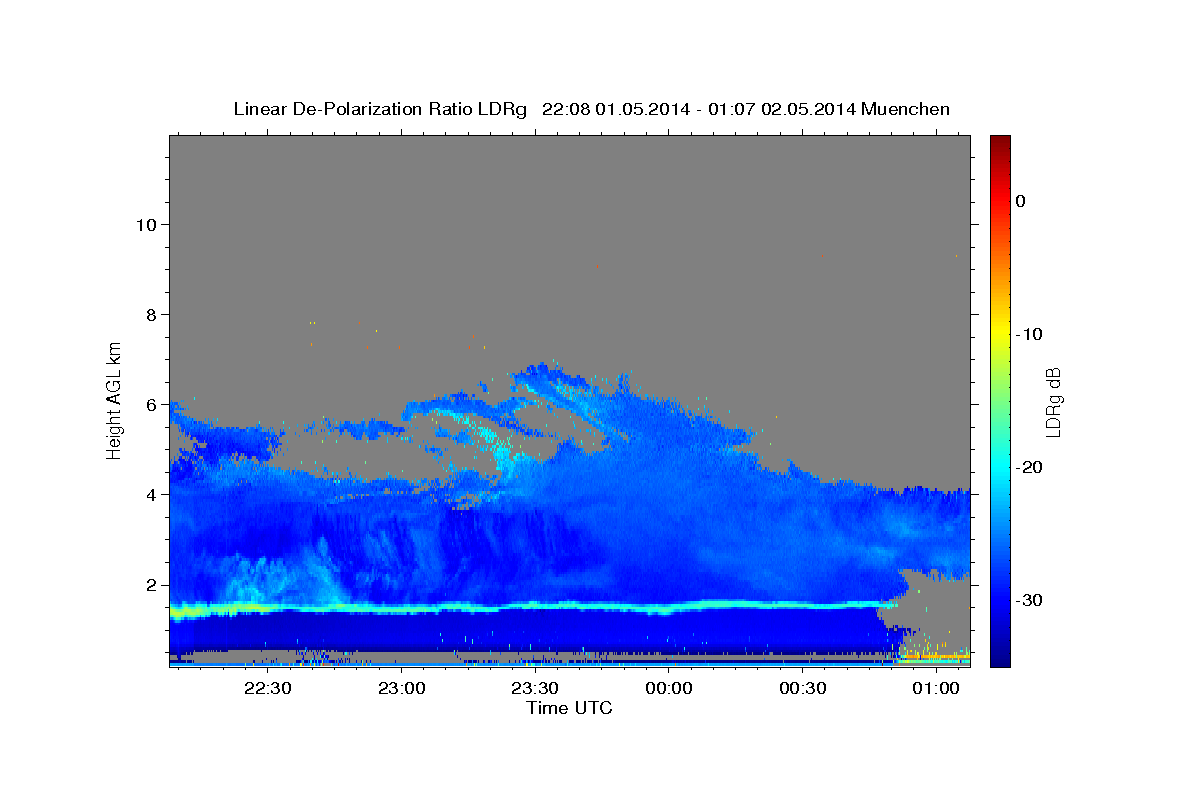Click the height label '8'

click(x=149, y=314)
